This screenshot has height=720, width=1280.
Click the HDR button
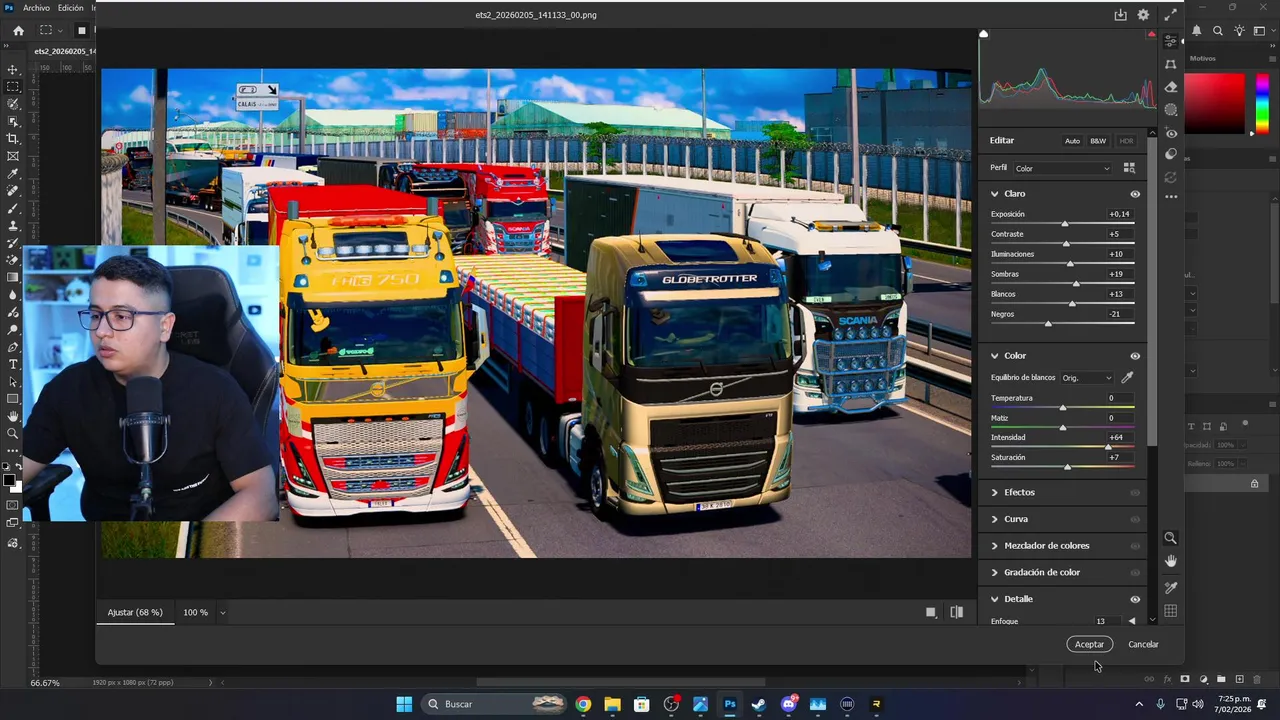pos(1126,141)
